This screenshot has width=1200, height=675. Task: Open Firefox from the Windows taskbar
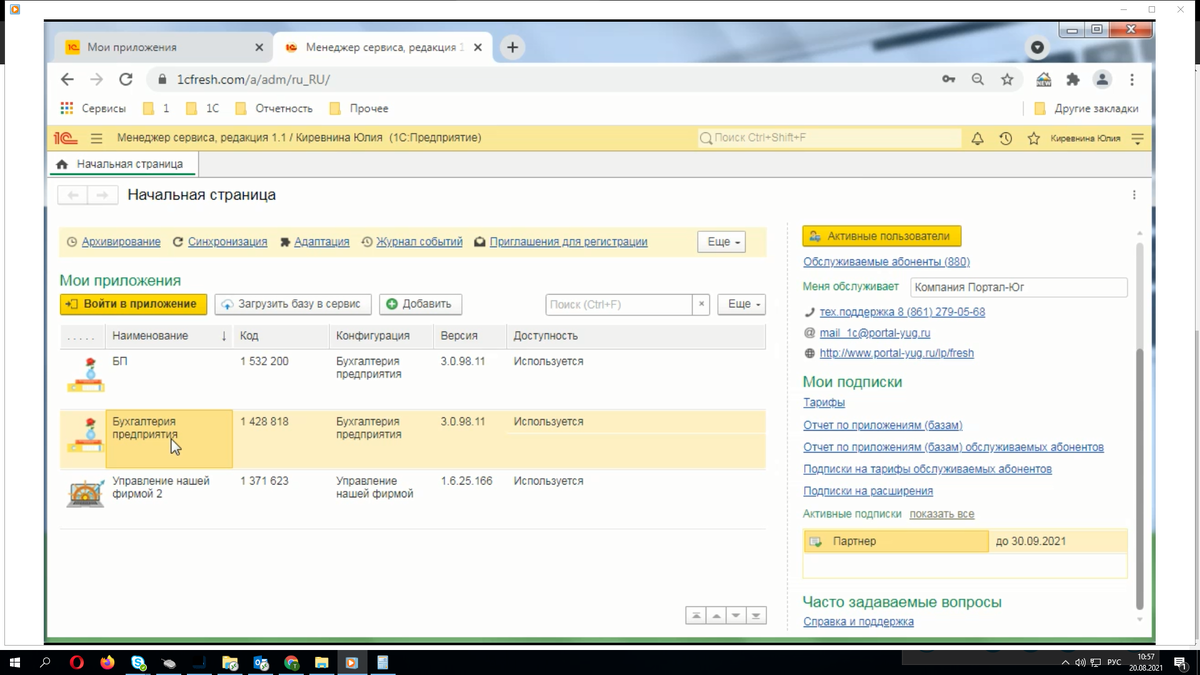pyautogui.click(x=107, y=662)
